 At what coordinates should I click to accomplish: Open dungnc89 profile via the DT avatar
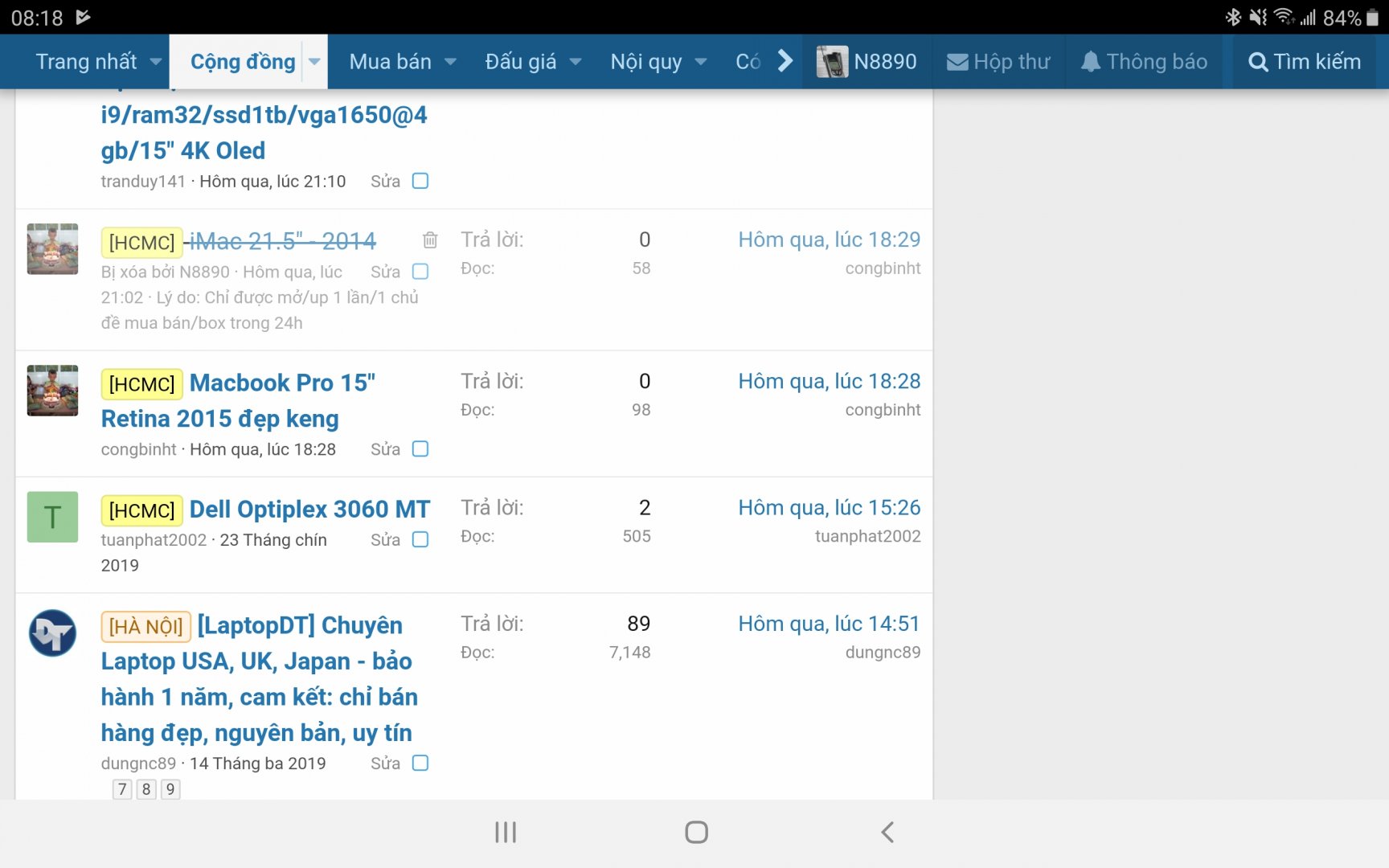(51, 633)
